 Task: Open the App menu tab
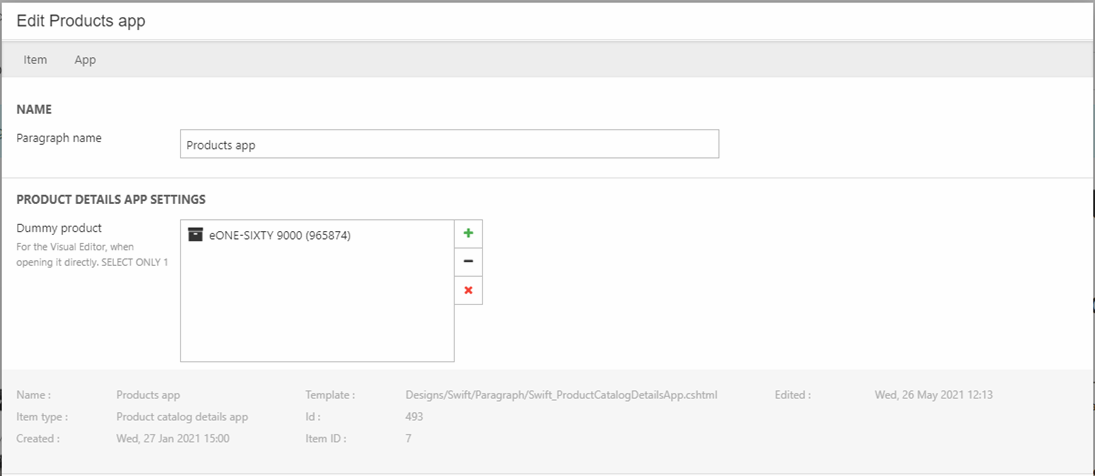tap(85, 60)
